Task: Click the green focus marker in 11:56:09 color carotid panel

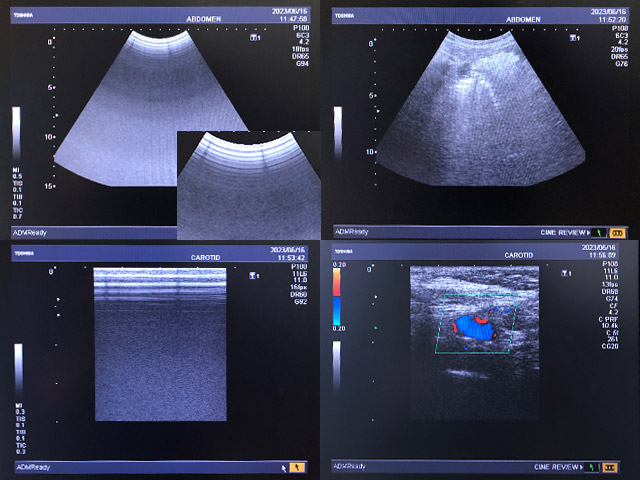Action: point(376,328)
